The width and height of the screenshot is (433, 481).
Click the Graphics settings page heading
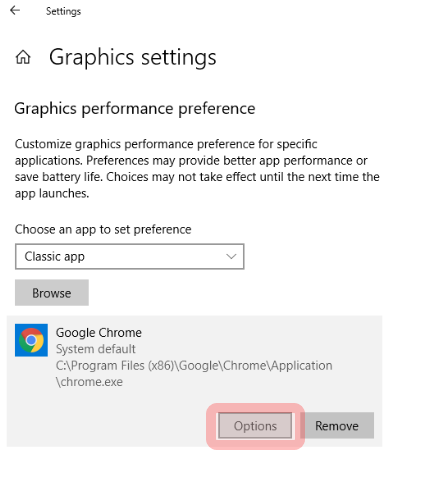point(133,57)
